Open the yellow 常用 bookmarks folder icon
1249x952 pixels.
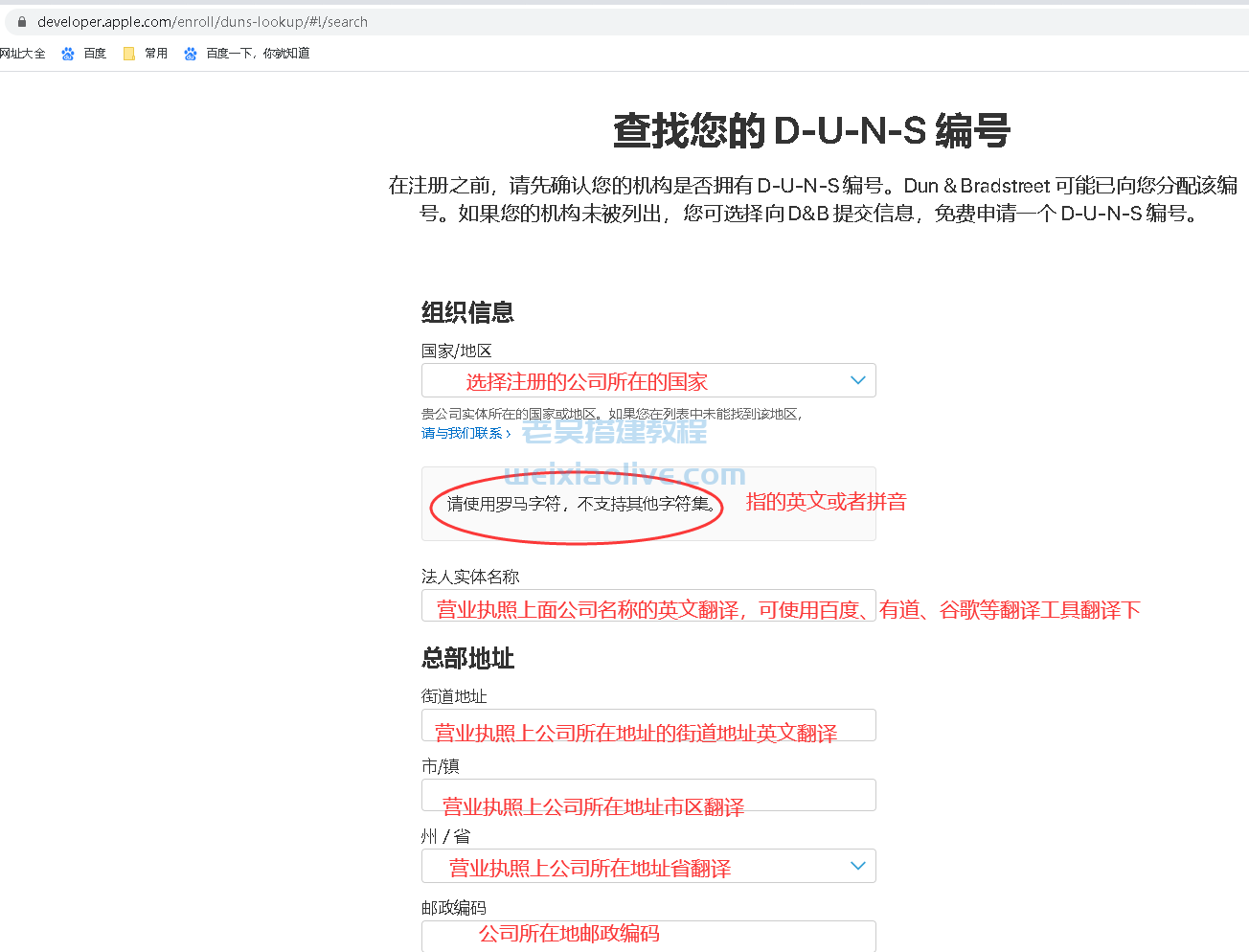(x=128, y=53)
